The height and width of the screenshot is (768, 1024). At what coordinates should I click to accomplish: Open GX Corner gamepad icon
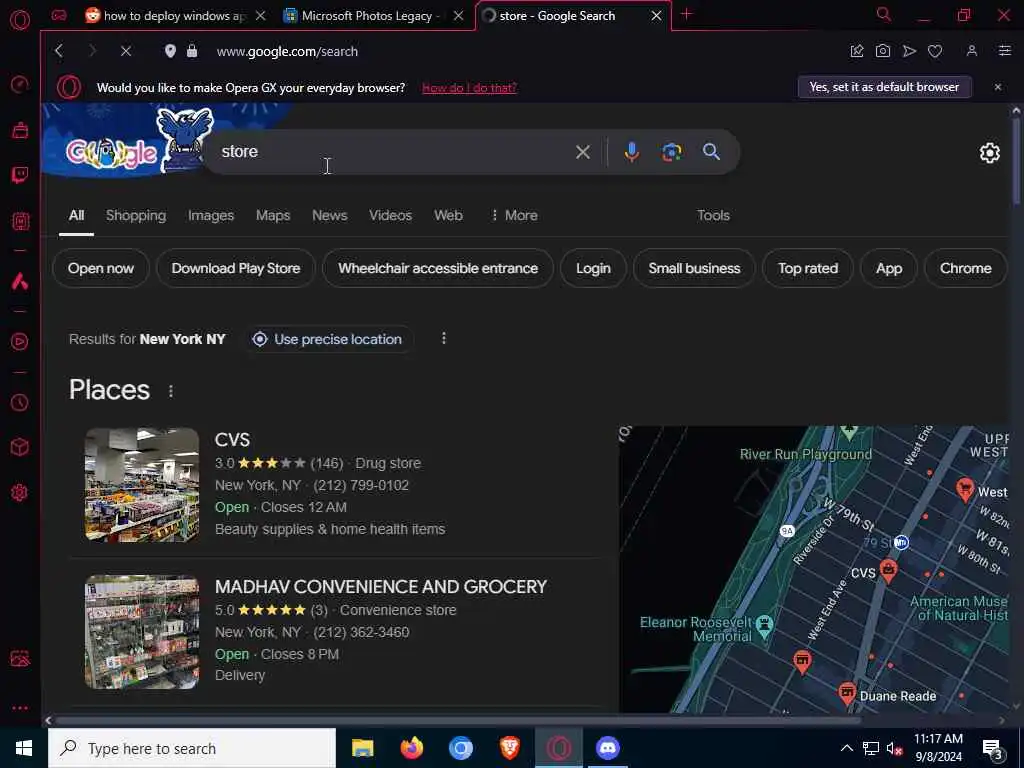click(59, 15)
